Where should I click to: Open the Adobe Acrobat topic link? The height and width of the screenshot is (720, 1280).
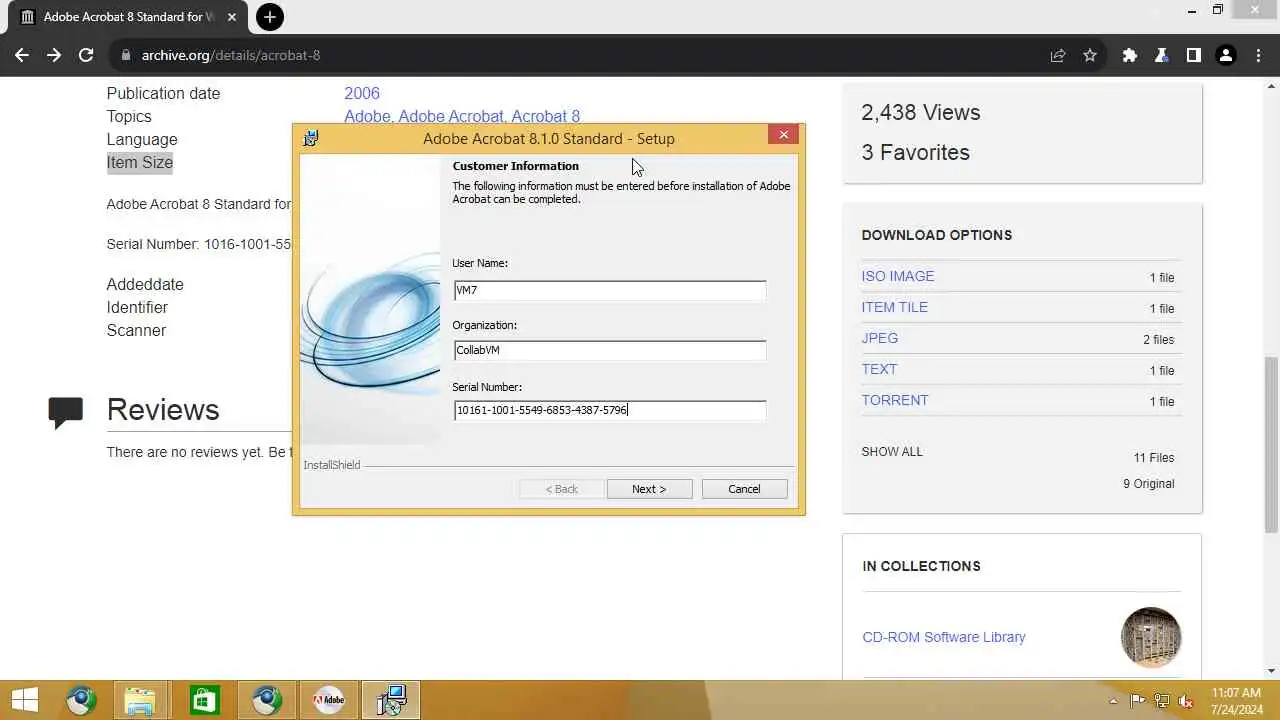450,116
